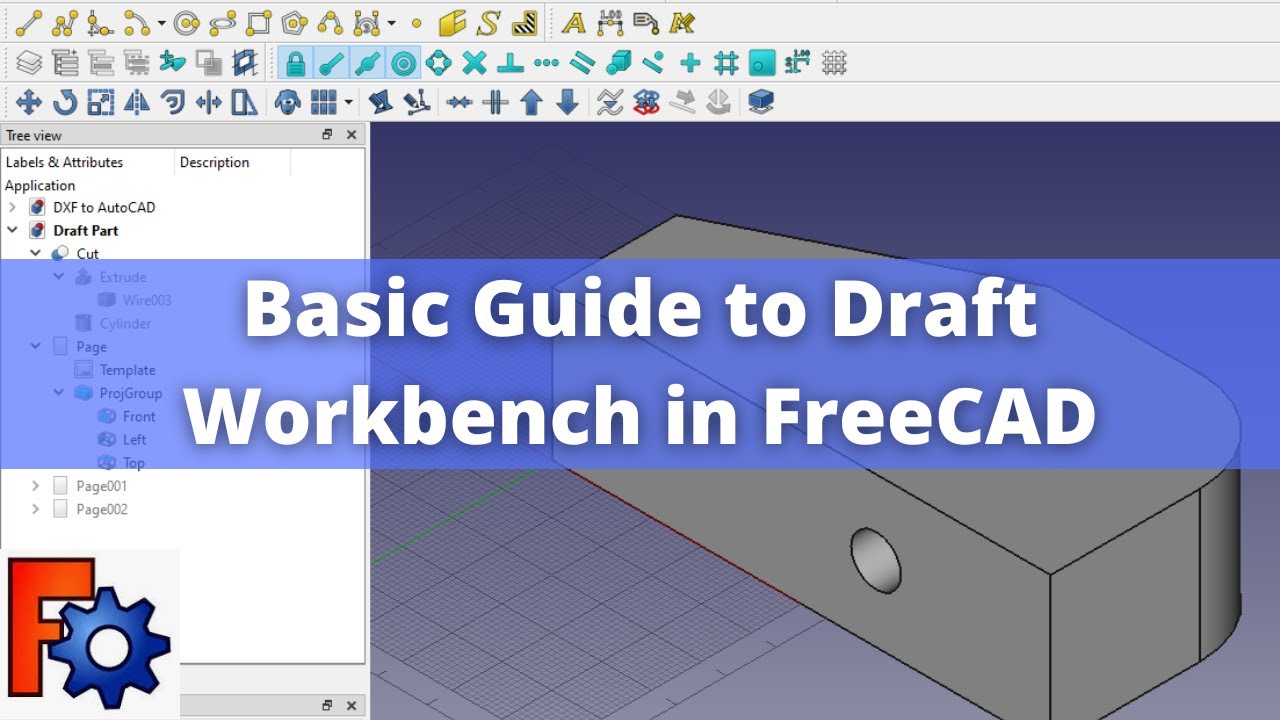Select the Polyline wire tool
Viewport: 1280px width, 720px height.
pyautogui.click(x=64, y=22)
